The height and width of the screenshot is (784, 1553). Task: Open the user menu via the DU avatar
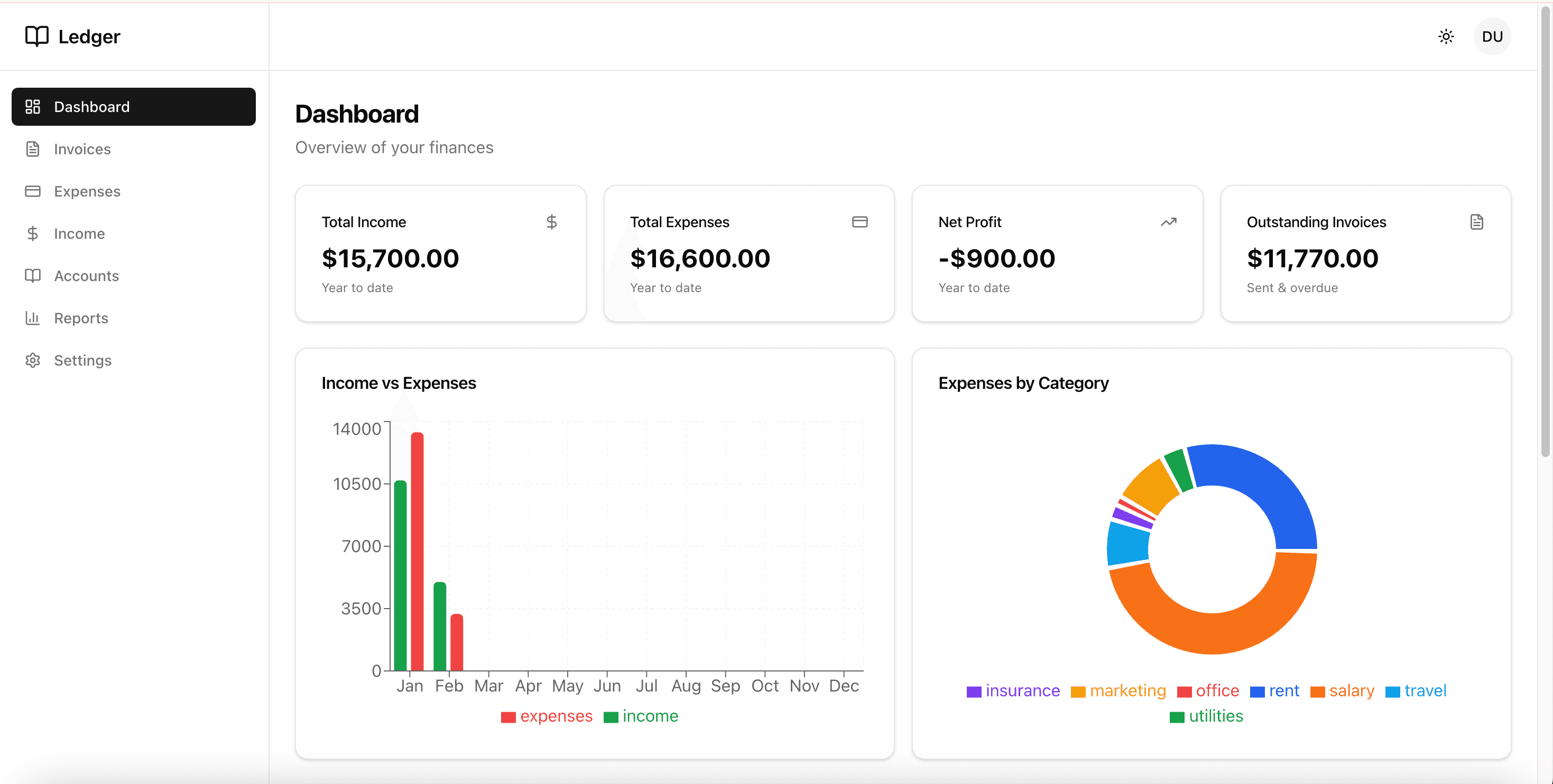[1492, 36]
